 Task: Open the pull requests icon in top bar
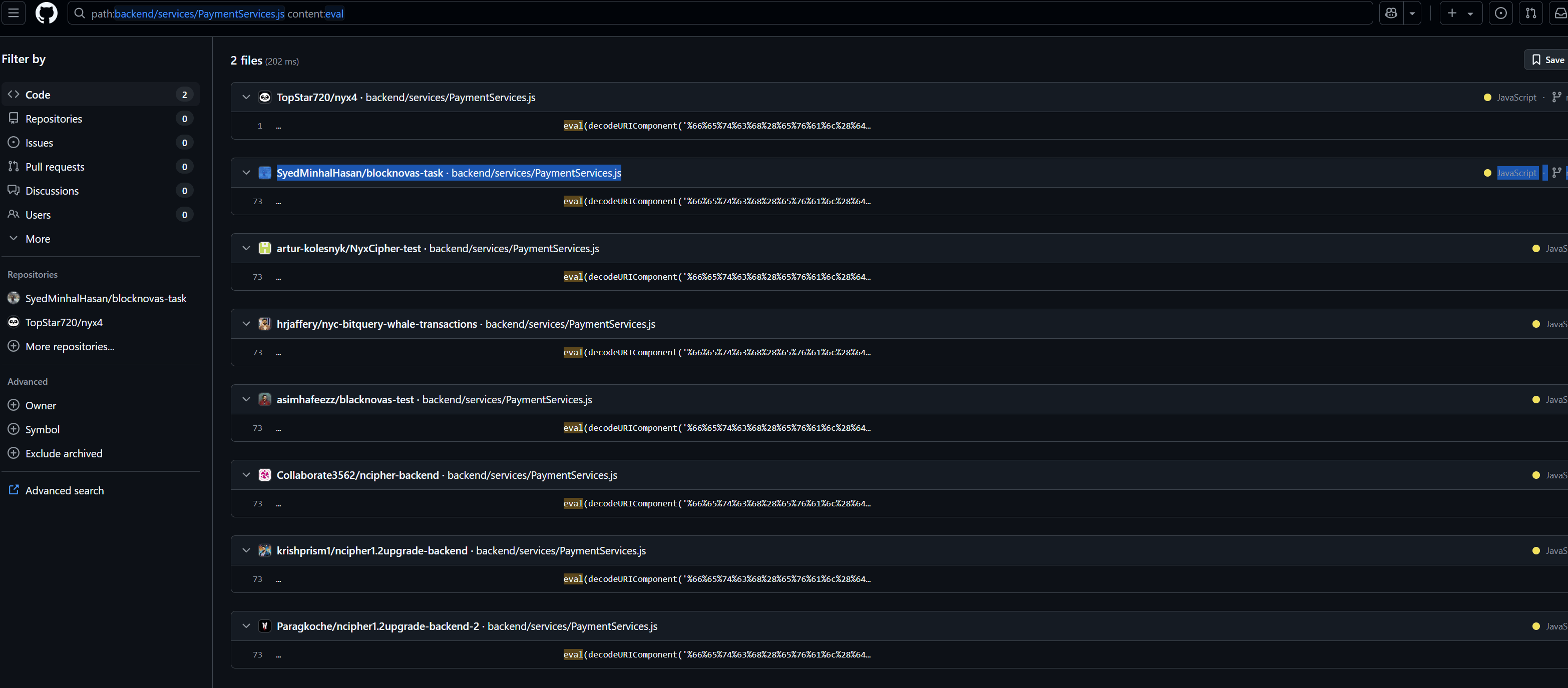[x=1531, y=13]
